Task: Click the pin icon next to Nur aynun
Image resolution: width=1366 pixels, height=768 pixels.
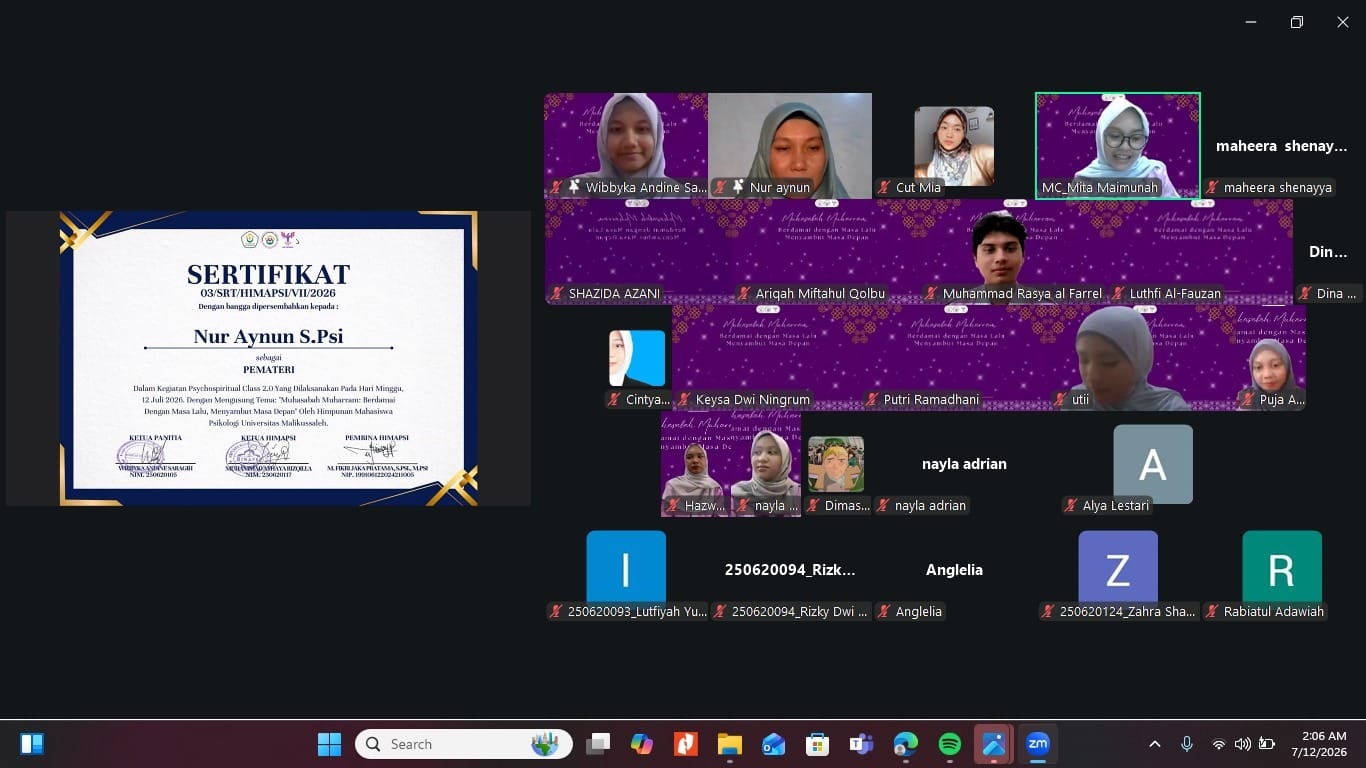Action: tap(738, 187)
